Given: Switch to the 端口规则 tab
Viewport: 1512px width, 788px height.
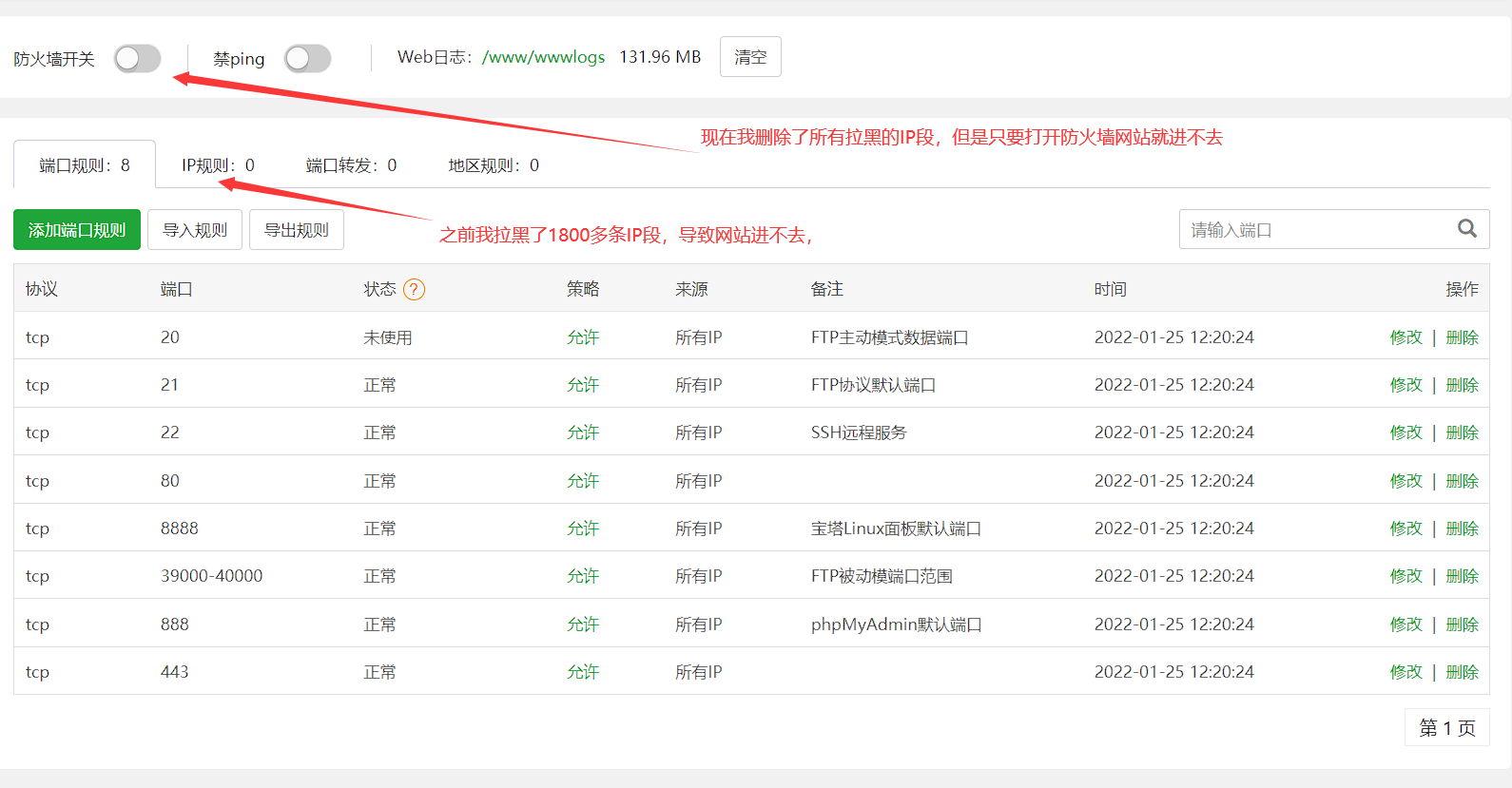Looking at the screenshot, I should pyautogui.click(x=85, y=165).
